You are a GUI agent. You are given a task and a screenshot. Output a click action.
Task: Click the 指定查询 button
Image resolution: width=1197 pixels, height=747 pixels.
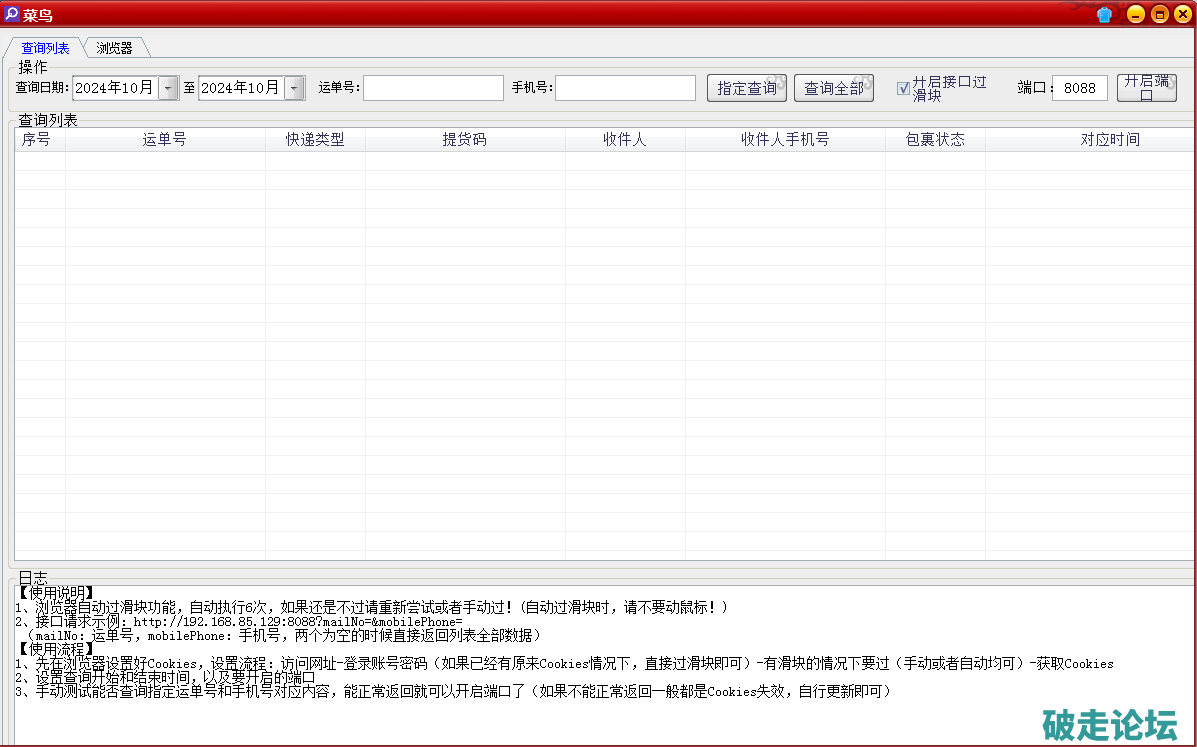point(746,88)
